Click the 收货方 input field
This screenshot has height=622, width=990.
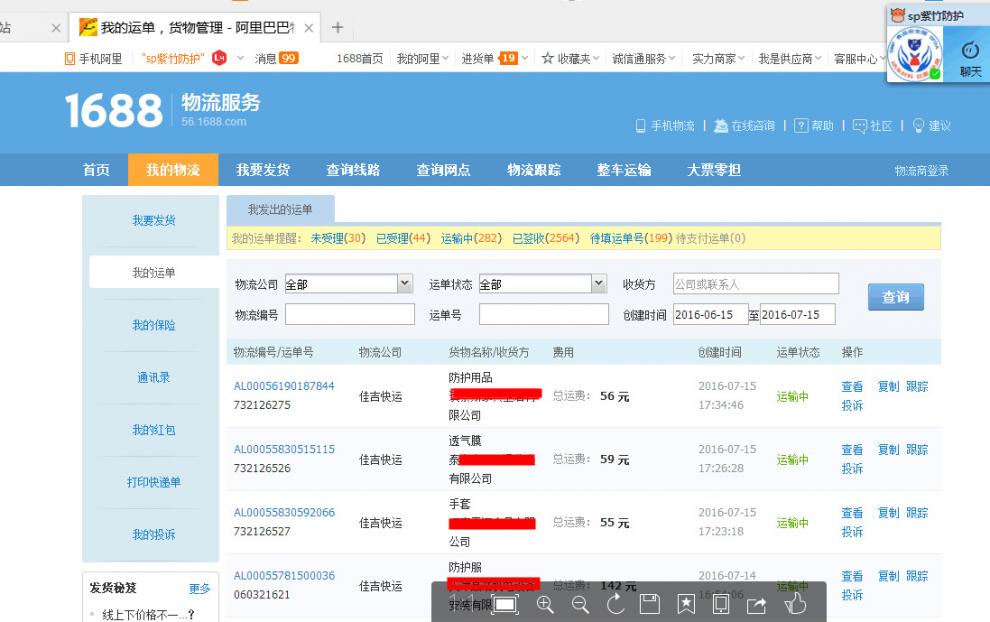pos(755,284)
